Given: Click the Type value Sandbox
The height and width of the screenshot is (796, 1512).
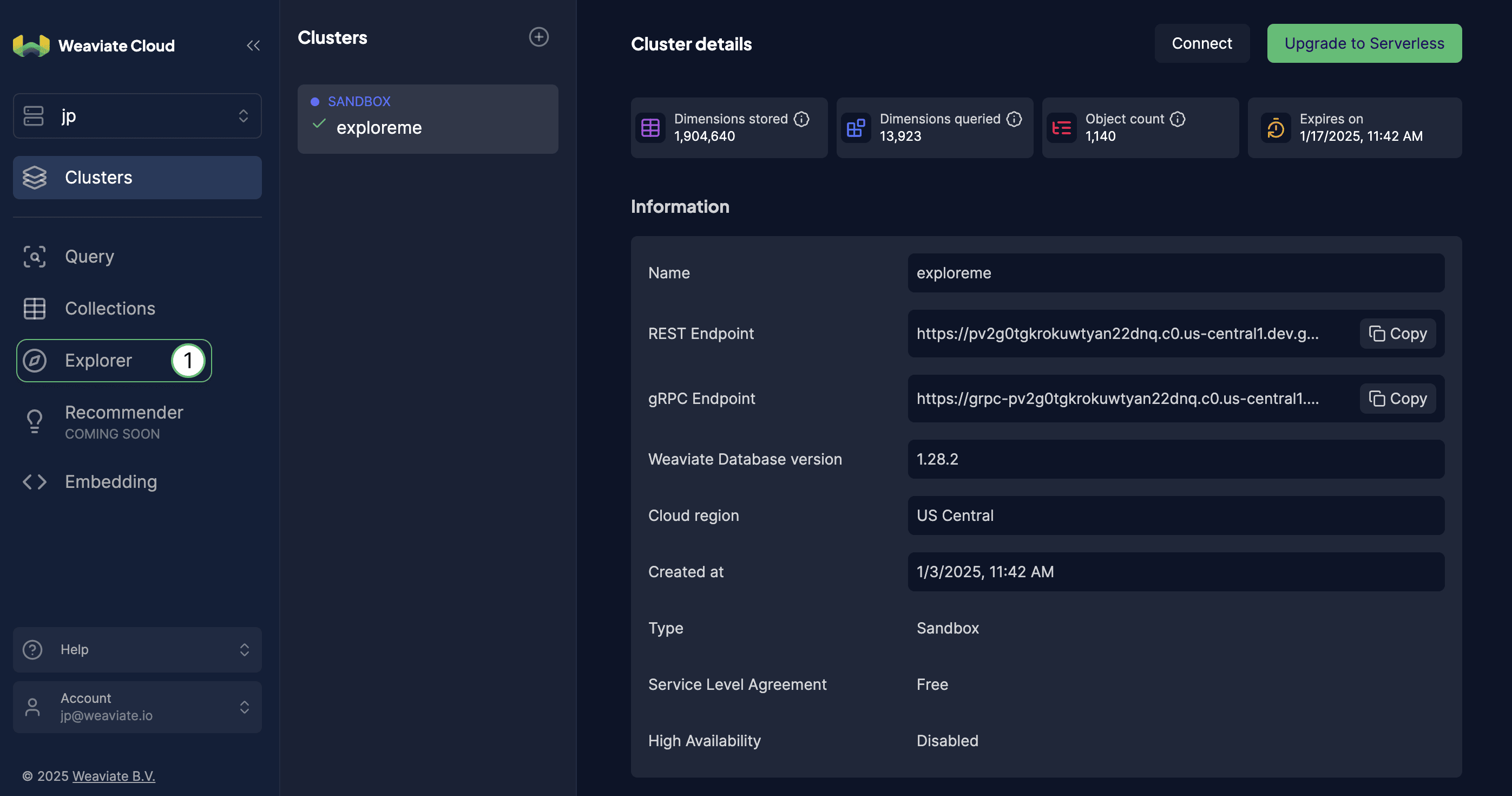Looking at the screenshot, I should [948, 628].
